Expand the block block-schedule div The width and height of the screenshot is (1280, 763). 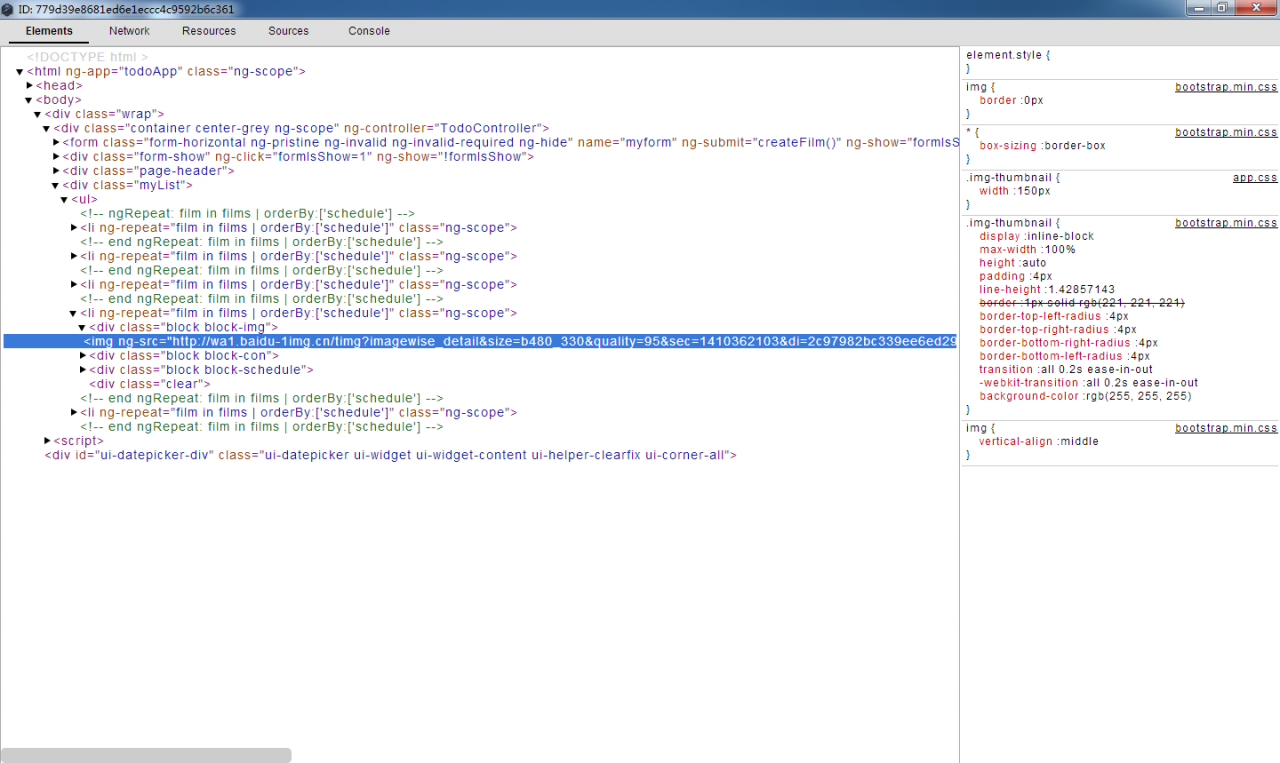[84, 370]
